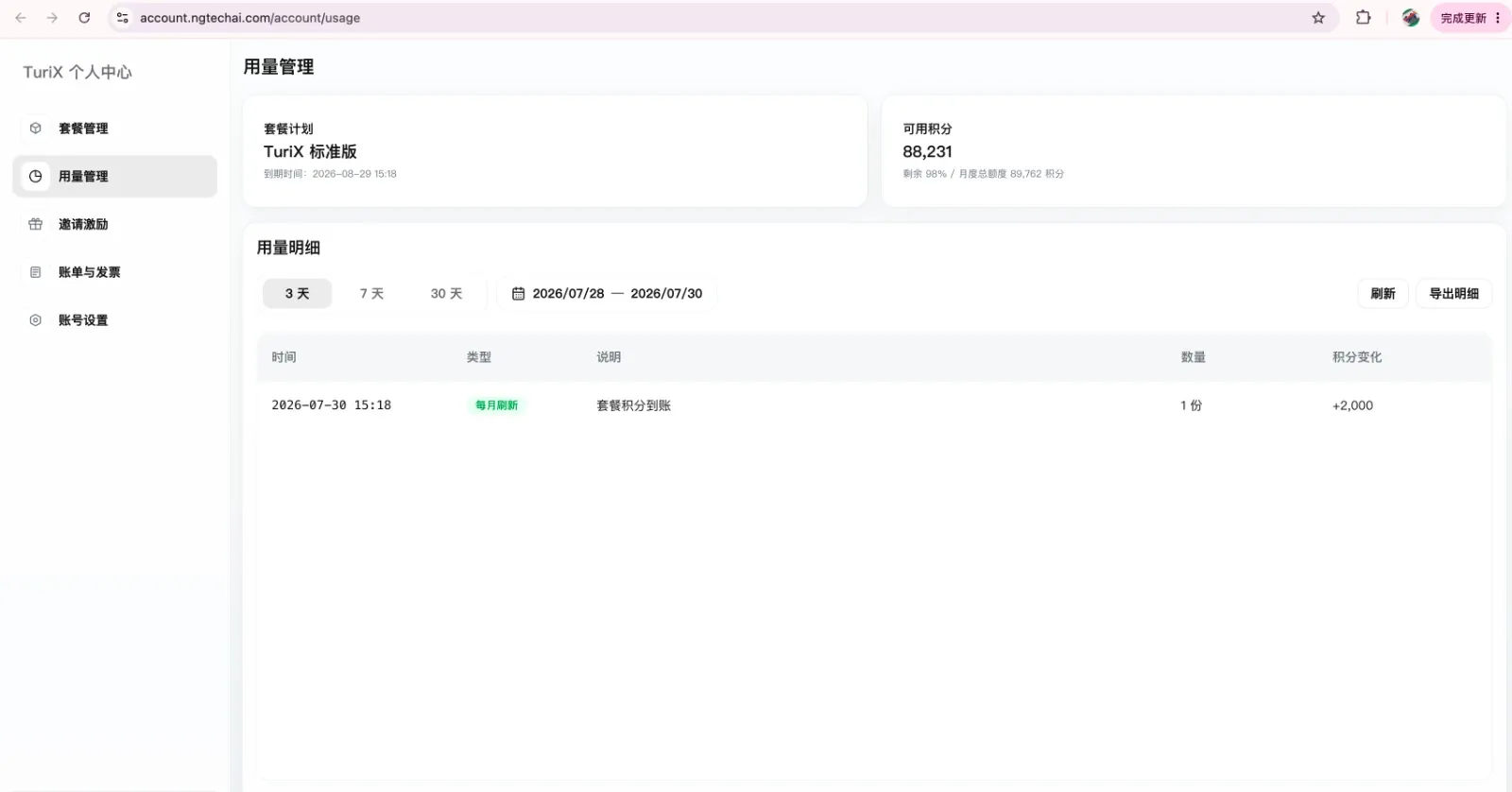Image resolution: width=1512 pixels, height=792 pixels.
Task: Reload the page with refresh icon
Action: (x=84, y=18)
